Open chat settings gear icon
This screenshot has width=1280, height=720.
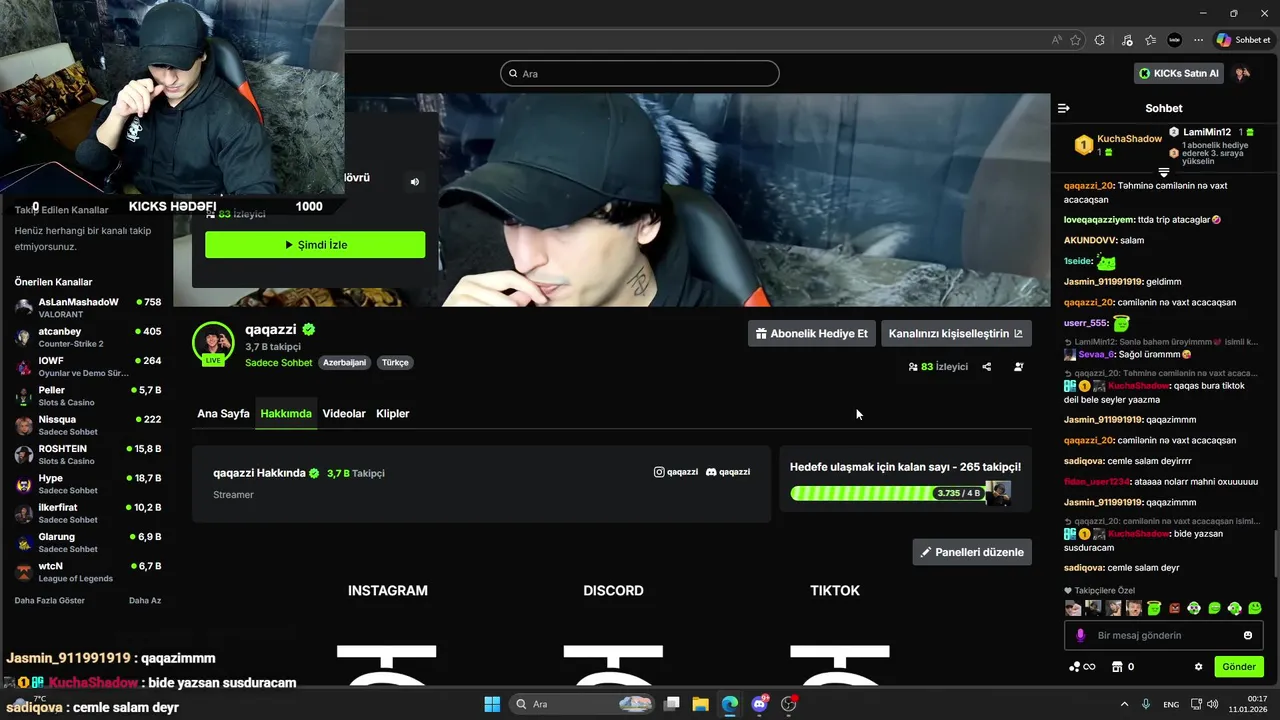click(1199, 667)
